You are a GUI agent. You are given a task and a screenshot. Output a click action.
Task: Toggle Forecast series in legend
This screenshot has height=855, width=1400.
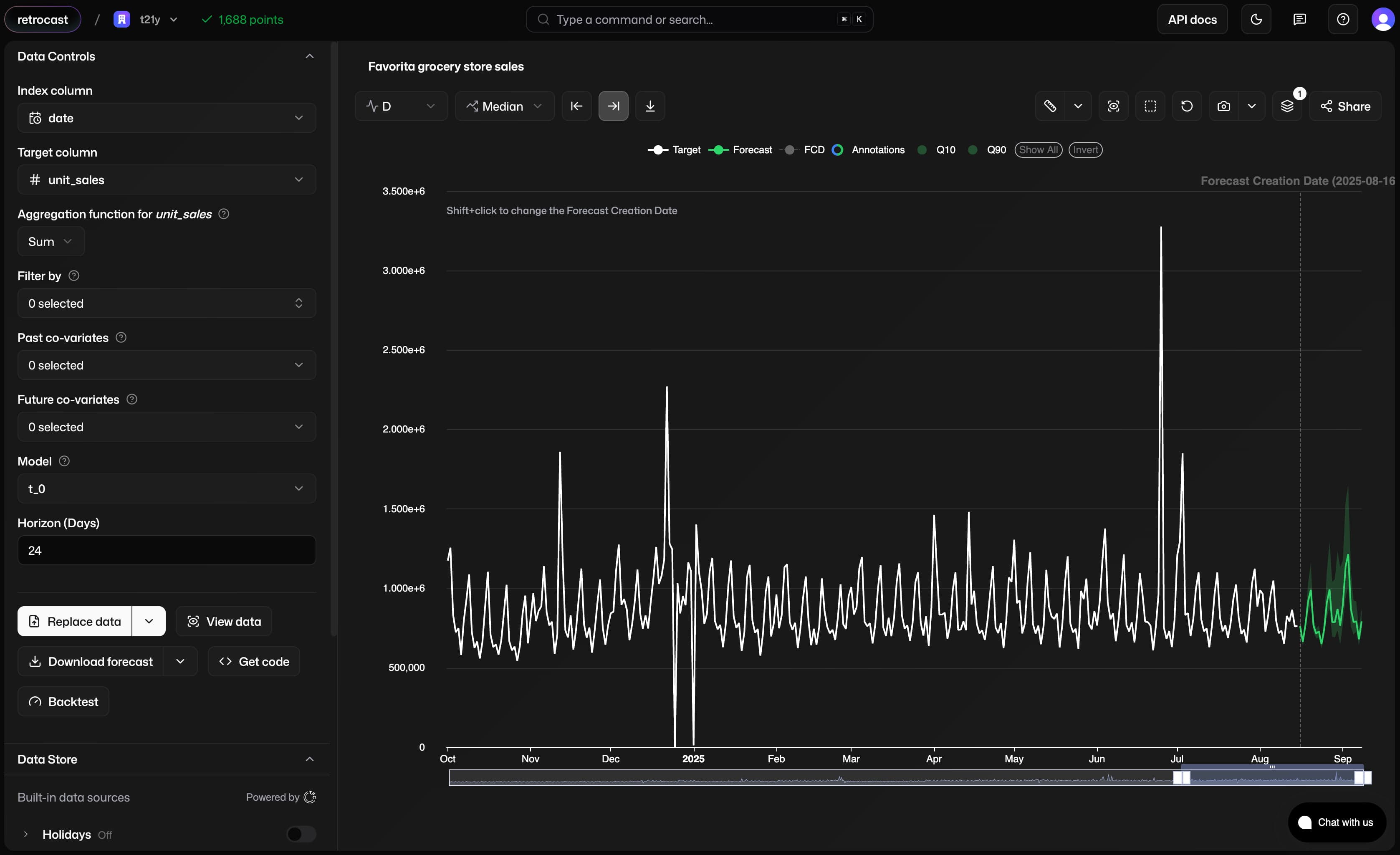(740, 150)
